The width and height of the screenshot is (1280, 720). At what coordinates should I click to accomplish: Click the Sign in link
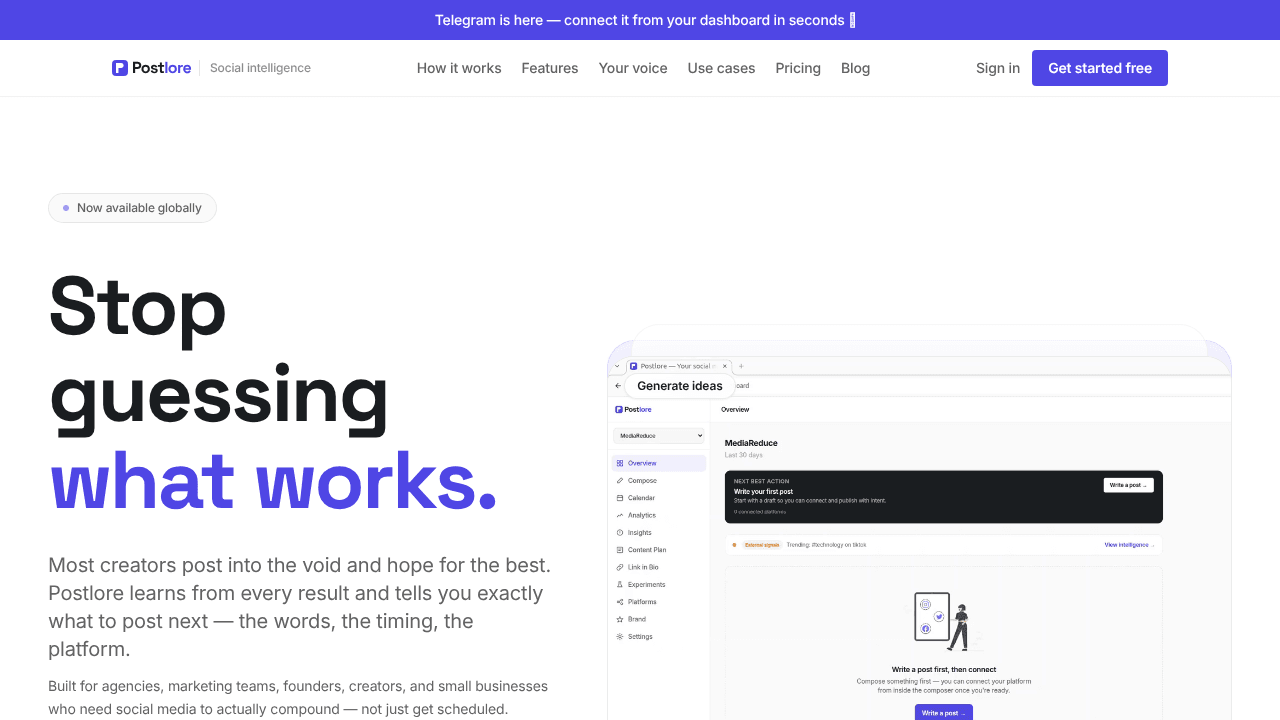(998, 68)
